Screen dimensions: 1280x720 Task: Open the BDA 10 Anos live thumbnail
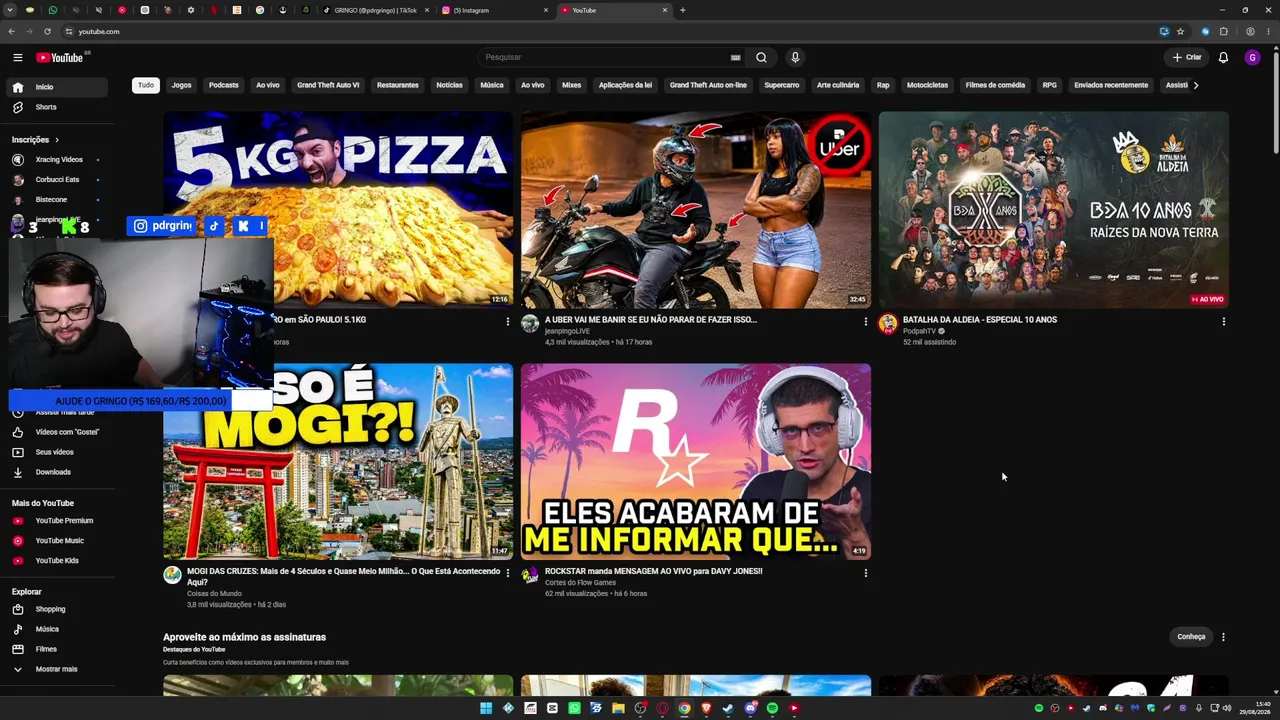pos(1054,210)
